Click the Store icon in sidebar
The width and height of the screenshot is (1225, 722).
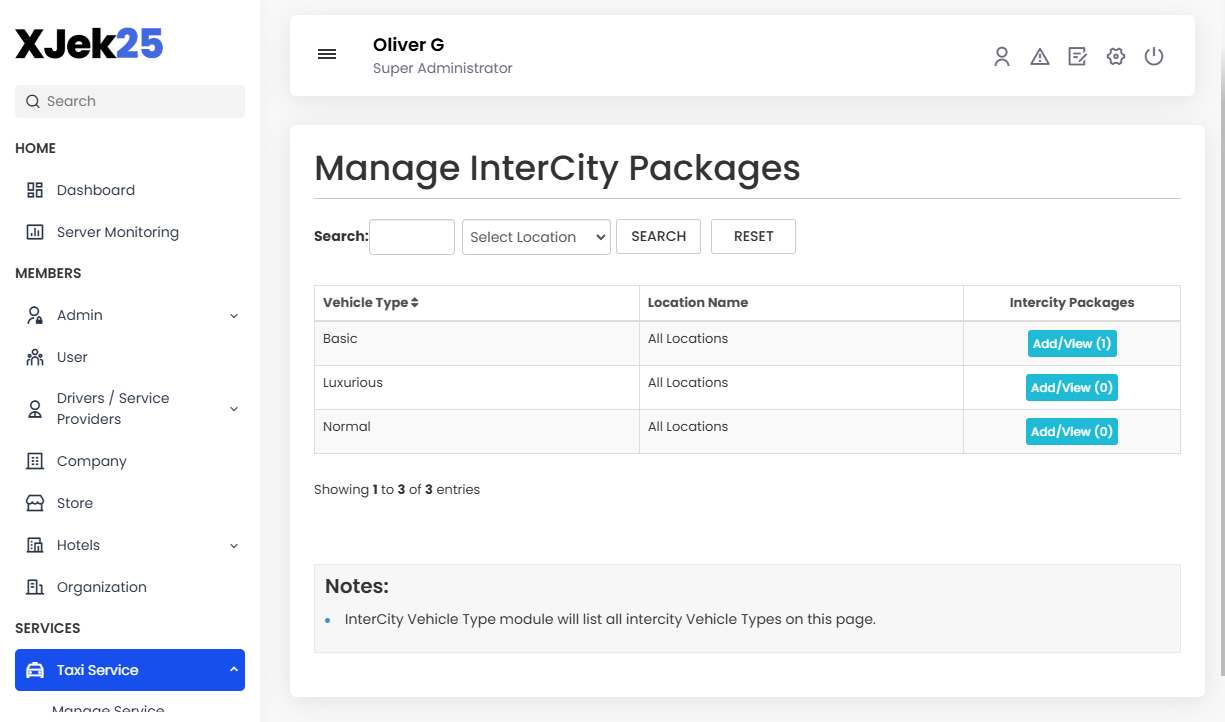click(33, 503)
